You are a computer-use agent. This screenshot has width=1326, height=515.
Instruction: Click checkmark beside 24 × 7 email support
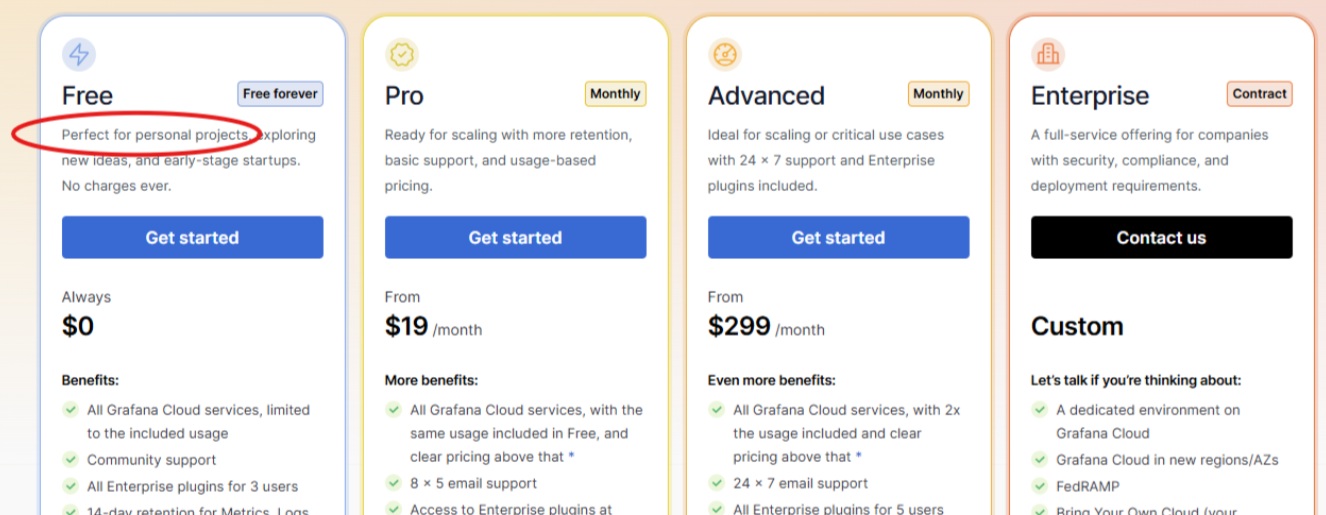coord(717,483)
